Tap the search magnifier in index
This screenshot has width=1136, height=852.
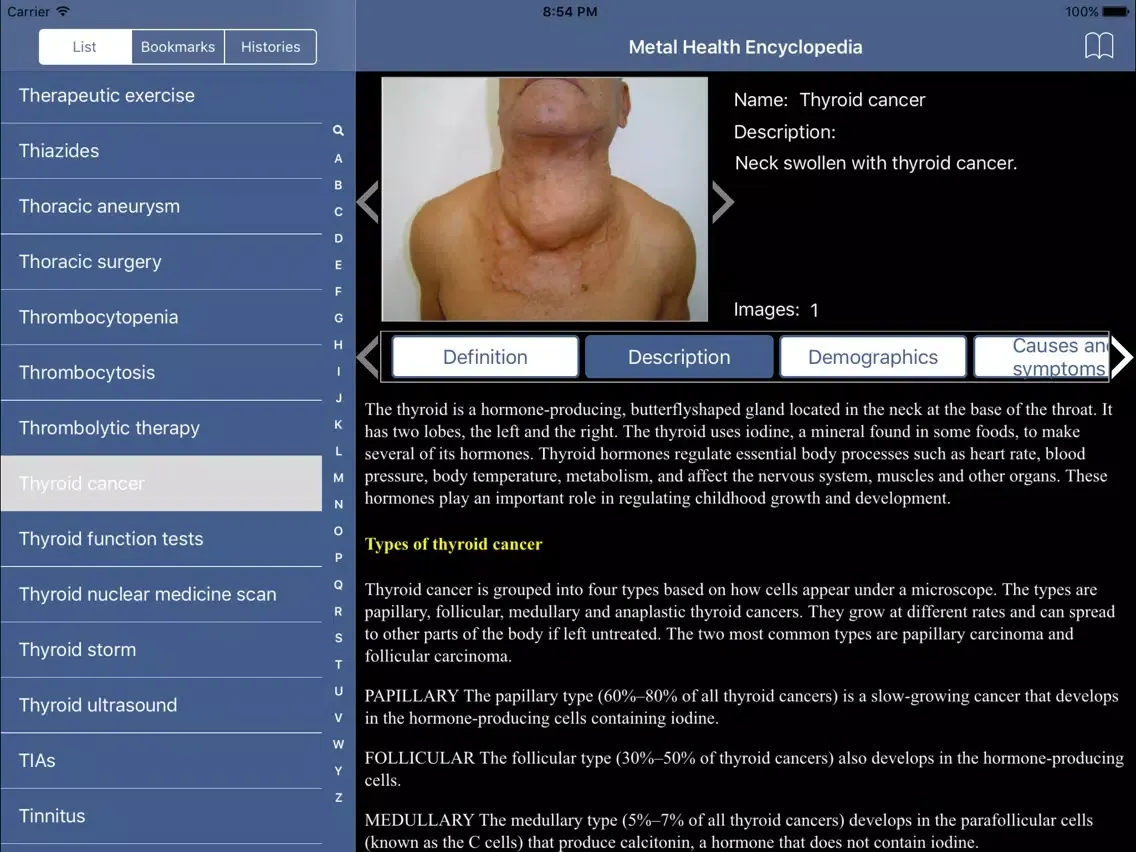338,130
